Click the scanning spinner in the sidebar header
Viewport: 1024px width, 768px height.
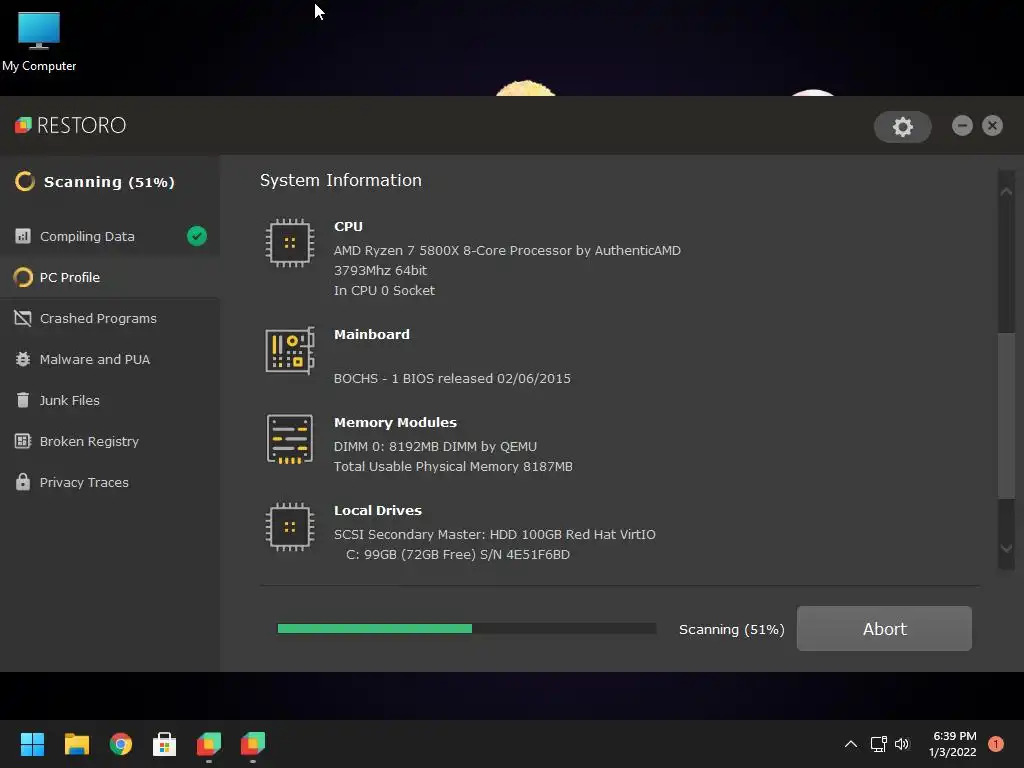tap(25, 181)
